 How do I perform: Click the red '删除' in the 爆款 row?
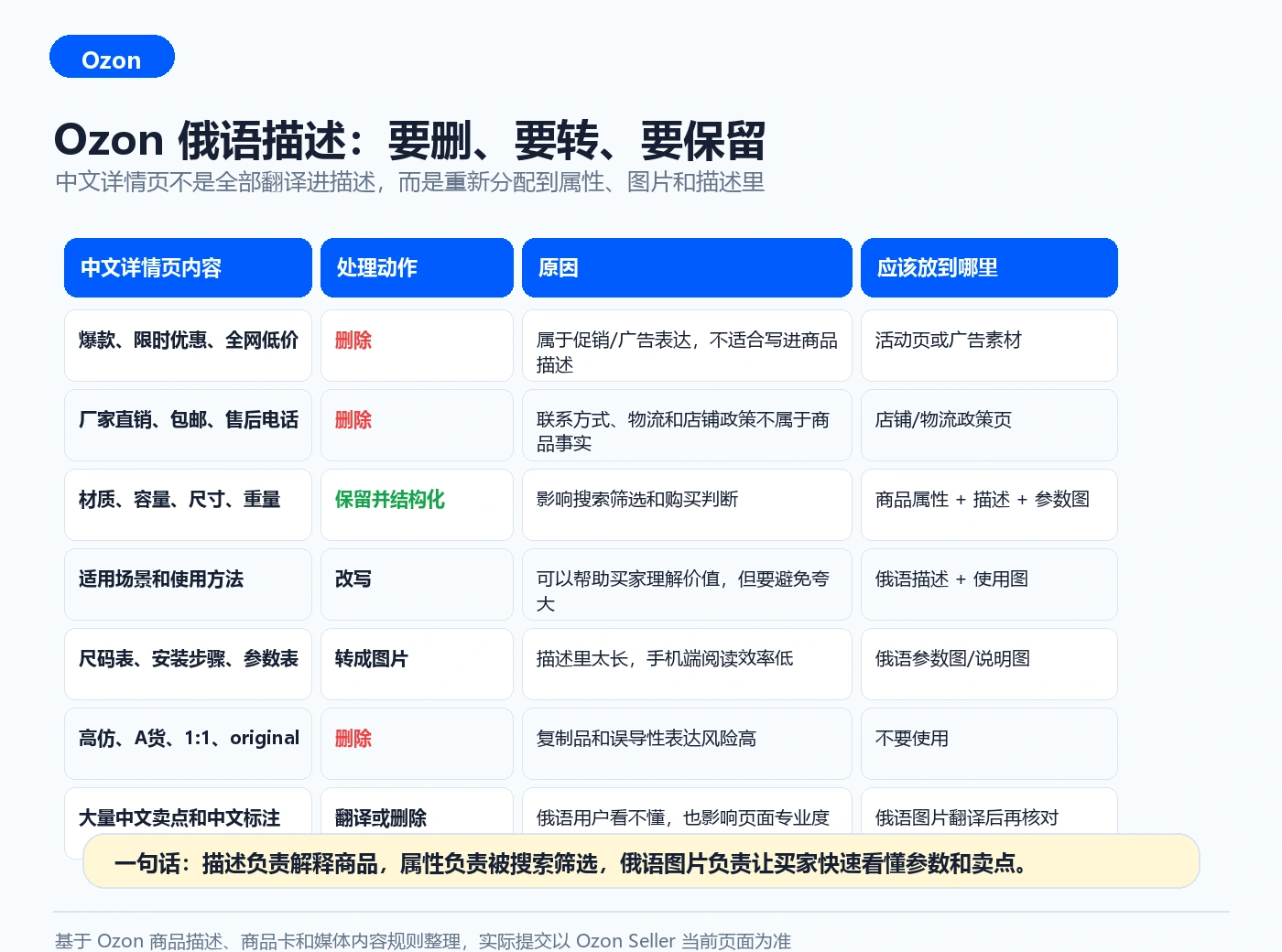click(x=353, y=341)
